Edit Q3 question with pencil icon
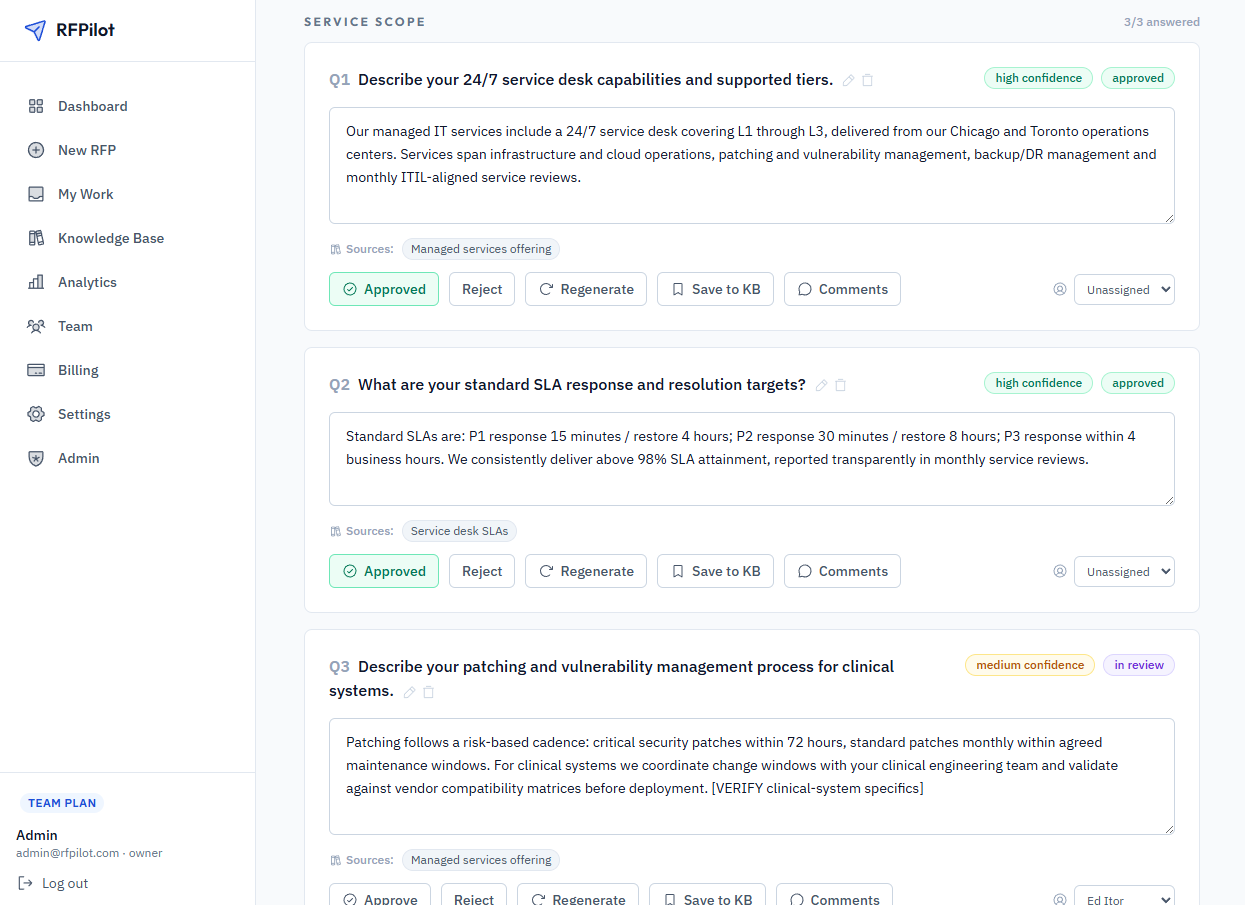 pos(410,692)
